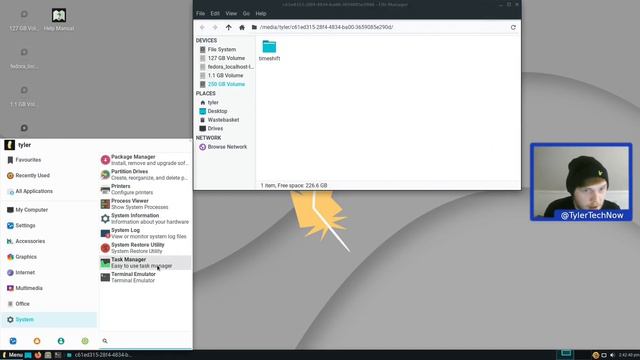Open the File menu
The width and height of the screenshot is (640, 360).
coord(200,13)
